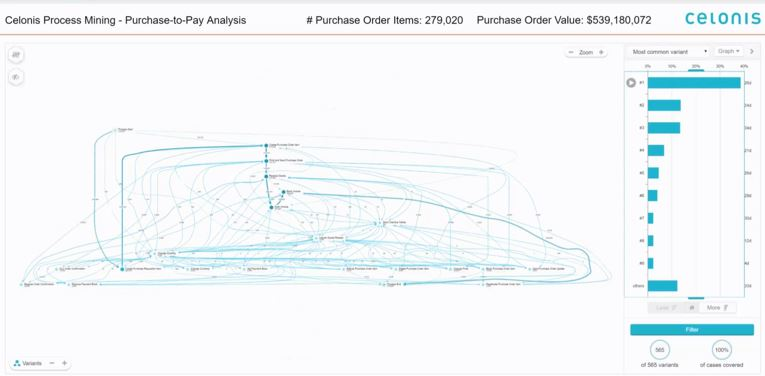The image size is (765, 376).
Task: Play the animation for variant #1
Action: (x=631, y=83)
